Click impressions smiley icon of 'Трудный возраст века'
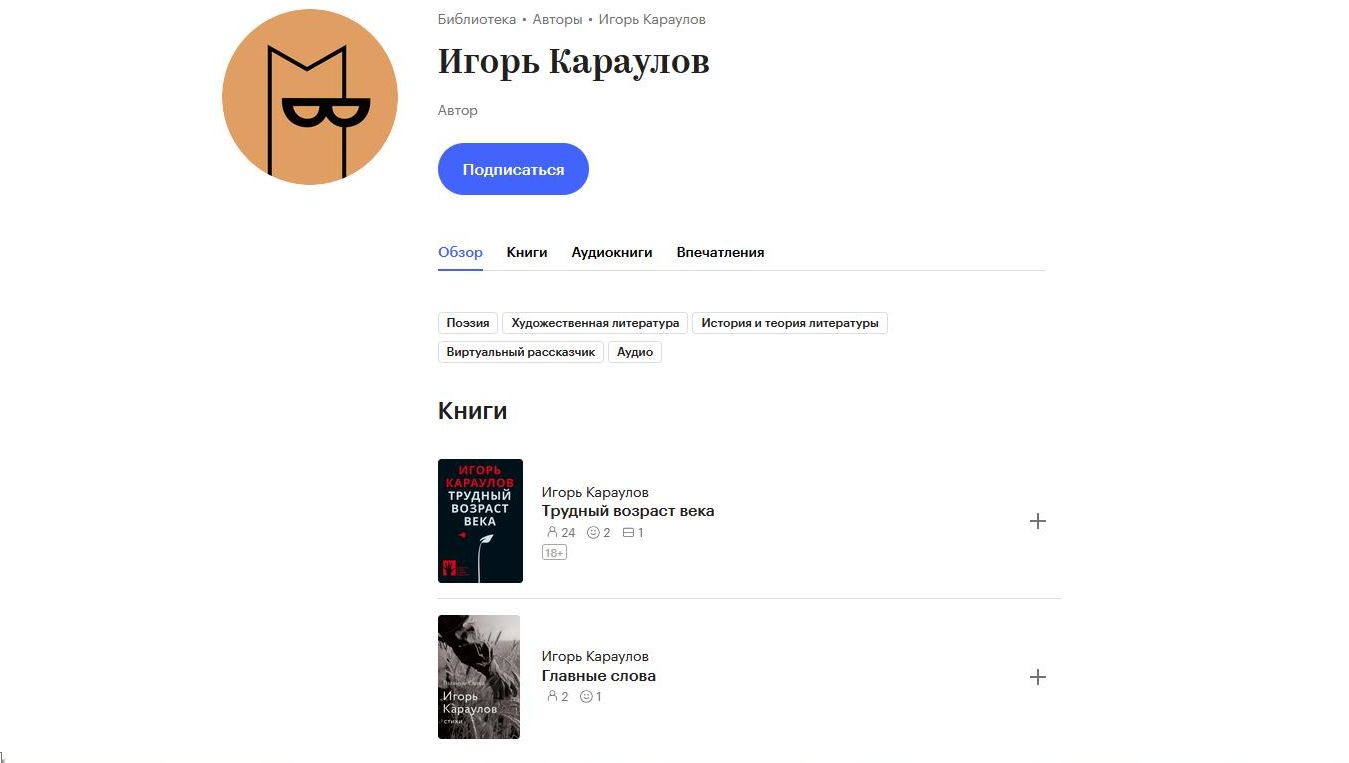Screen dimensions: 1349x763 tap(593, 533)
